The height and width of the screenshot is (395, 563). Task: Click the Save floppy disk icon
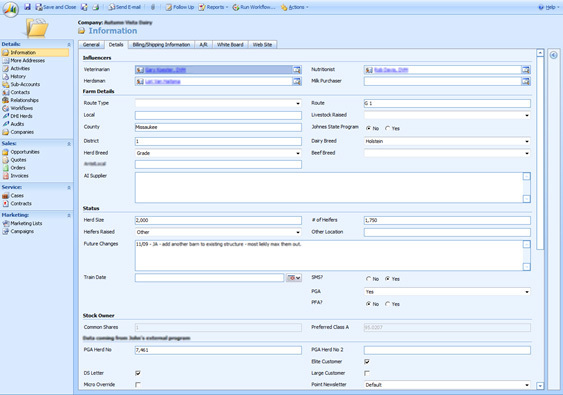(27, 7)
